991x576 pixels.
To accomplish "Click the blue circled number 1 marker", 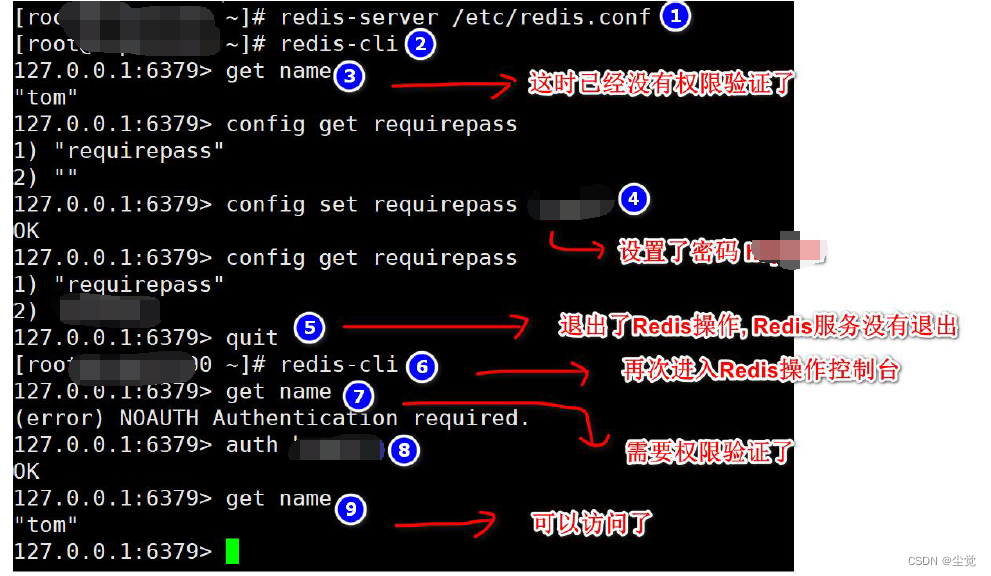I will pyautogui.click(x=675, y=15).
